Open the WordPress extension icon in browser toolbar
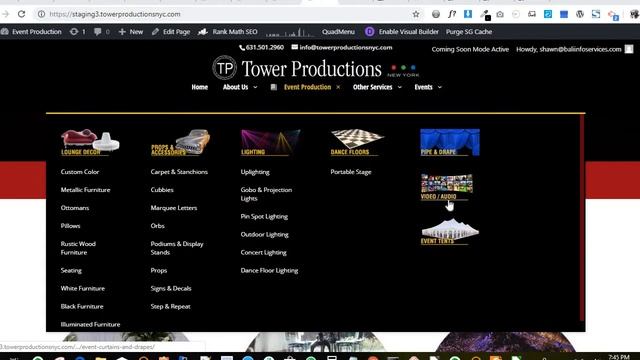The image size is (640, 360). (x=580, y=14)
